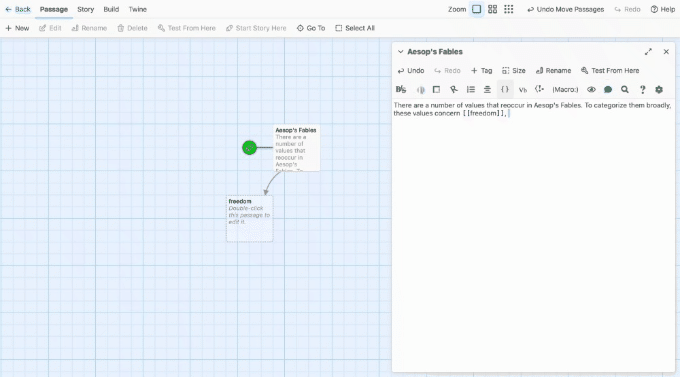The image size is (680, 377).
Task: Select the Aesop's Fables passage card on map
Action: coord(297,148)
